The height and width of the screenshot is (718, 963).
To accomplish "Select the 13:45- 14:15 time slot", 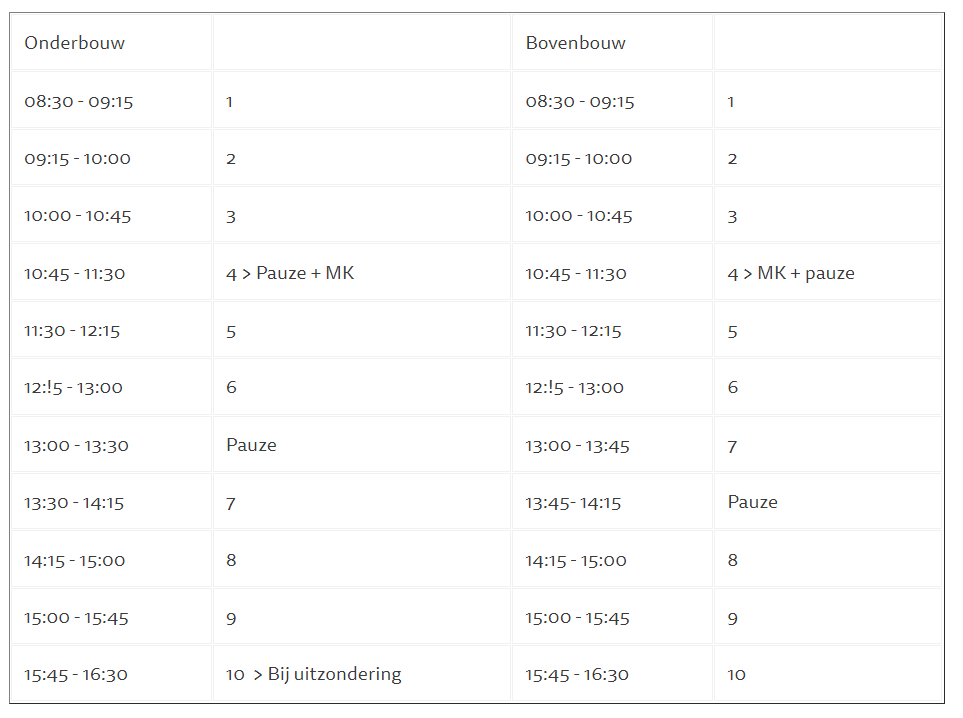I will coord(574,503).
